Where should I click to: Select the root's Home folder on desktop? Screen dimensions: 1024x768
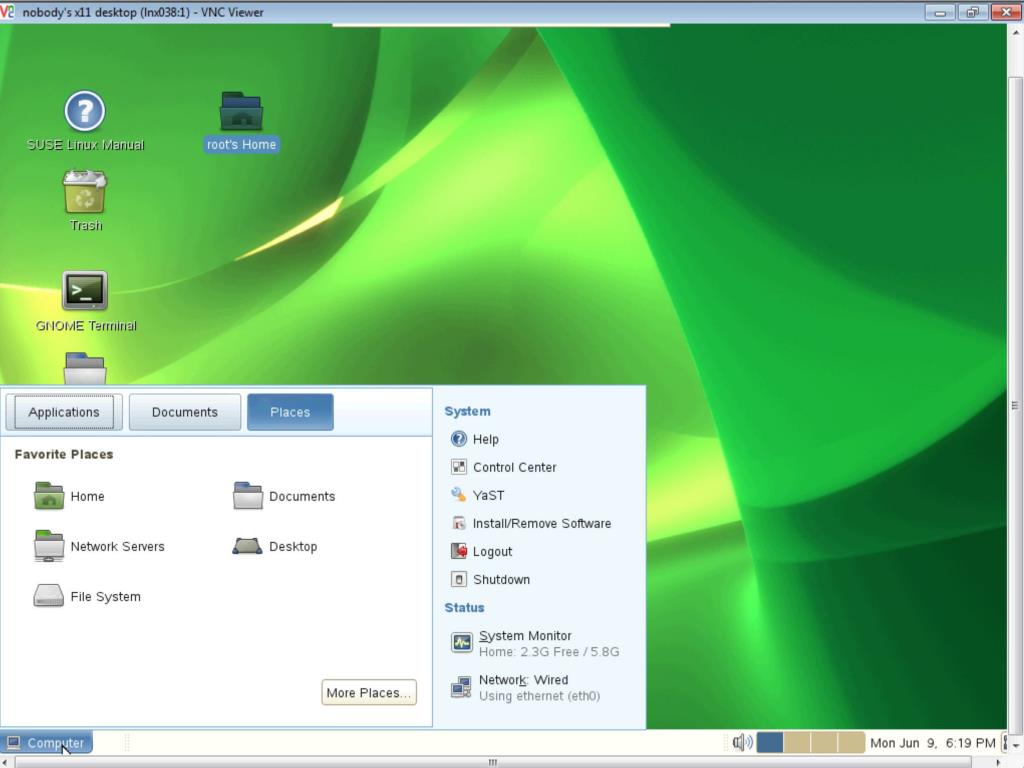[241, 121]
